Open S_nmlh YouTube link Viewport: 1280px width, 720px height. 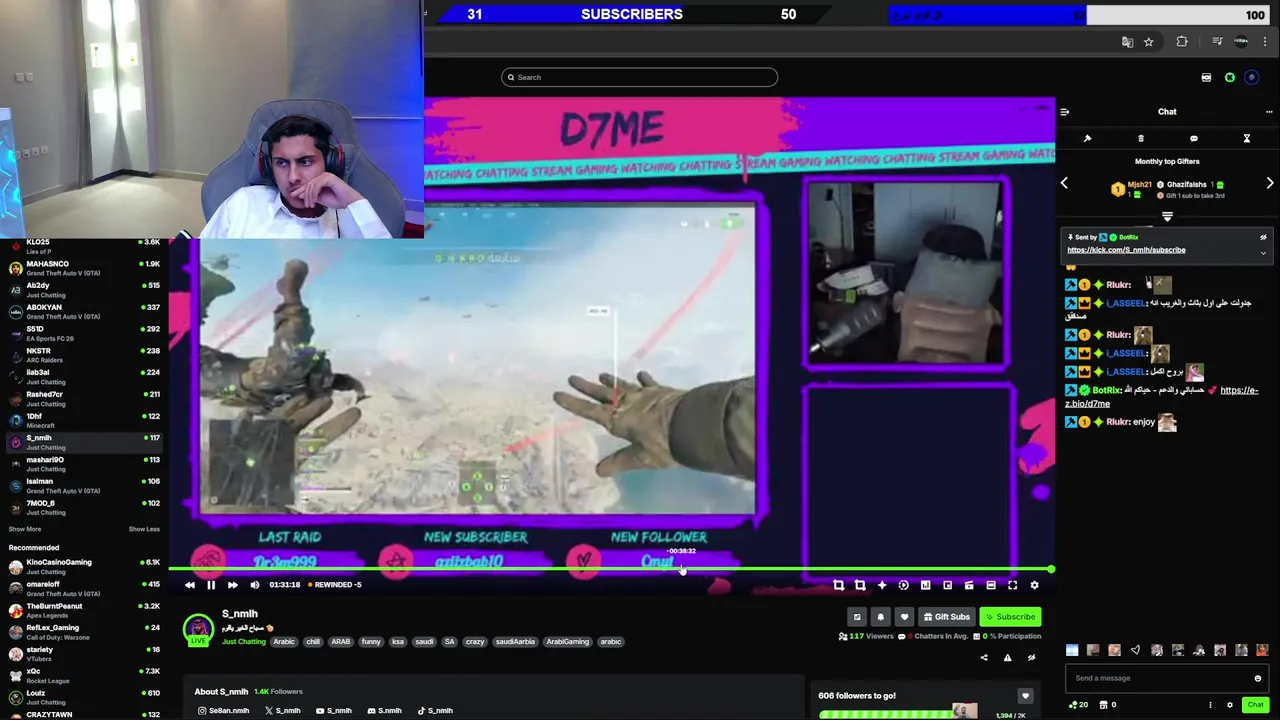pos(334,711)
